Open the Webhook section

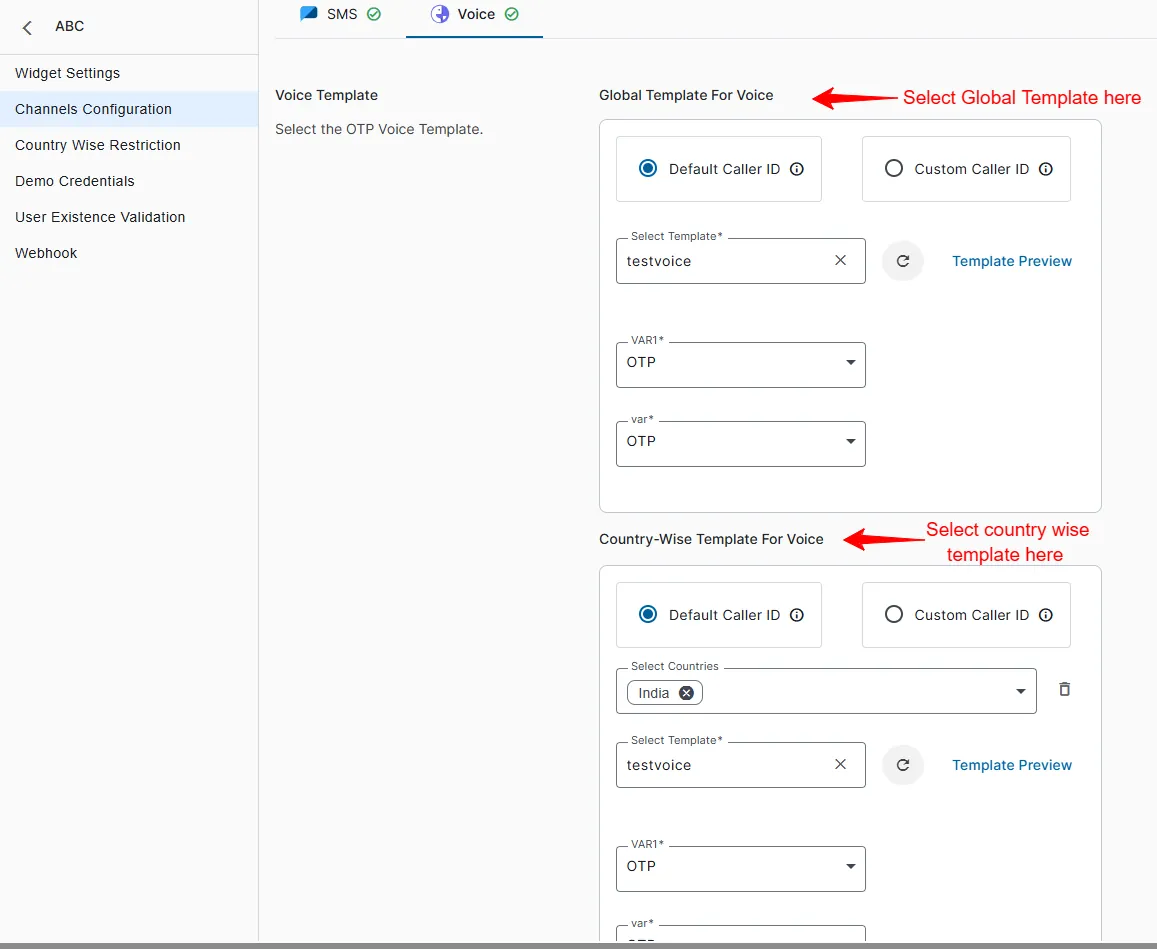pyautogui.click(x=129, y=254)
